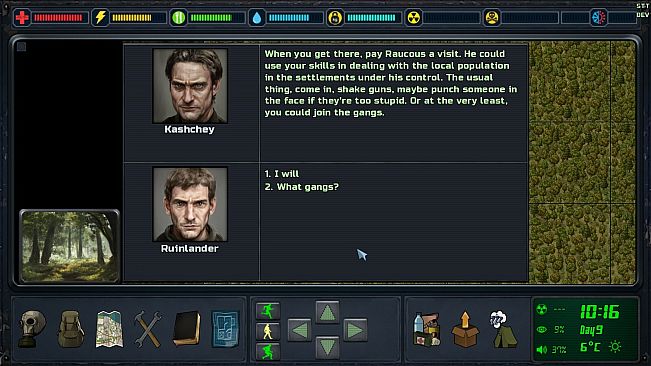Move east with the right arrow
This screenshot has width=651, height=366.
click(355, 330)
